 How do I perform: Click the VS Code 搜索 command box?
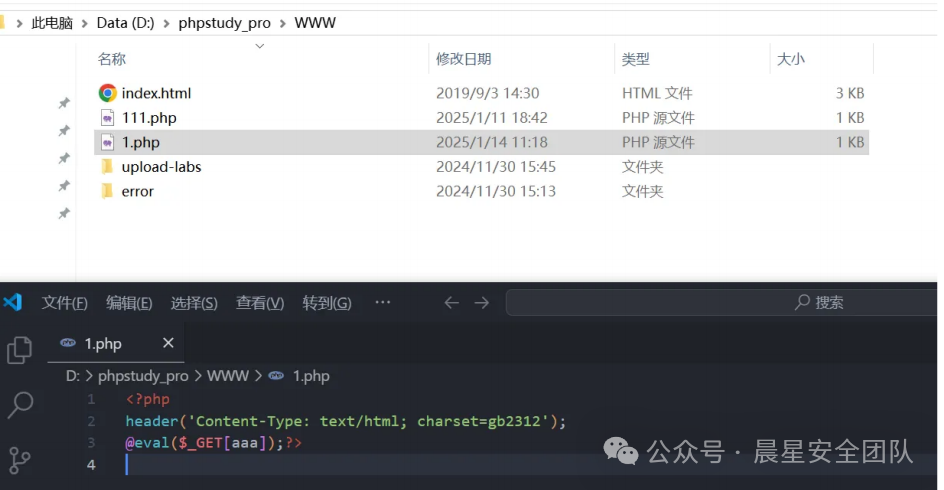(720, 303)
